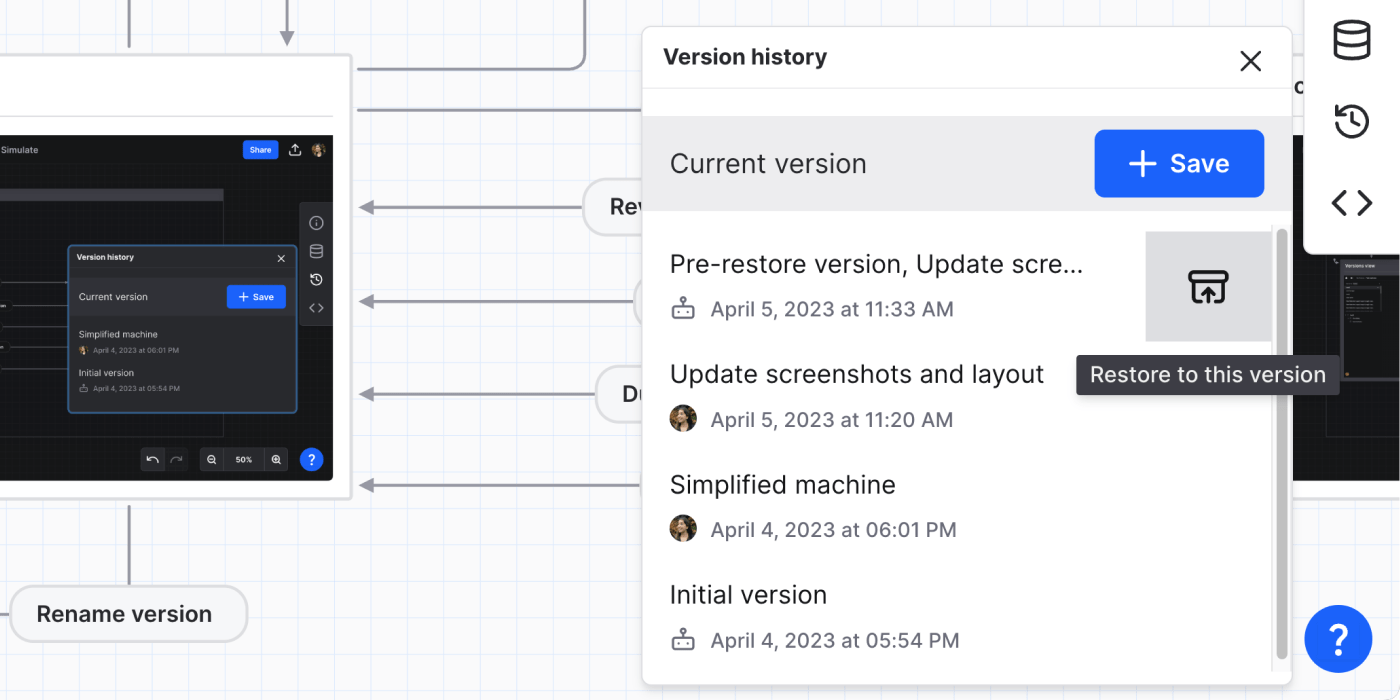Switch to the Simulate tab in the dark screenshot
This screenshot has width=1400, height=700.
[x=20, y=150]
